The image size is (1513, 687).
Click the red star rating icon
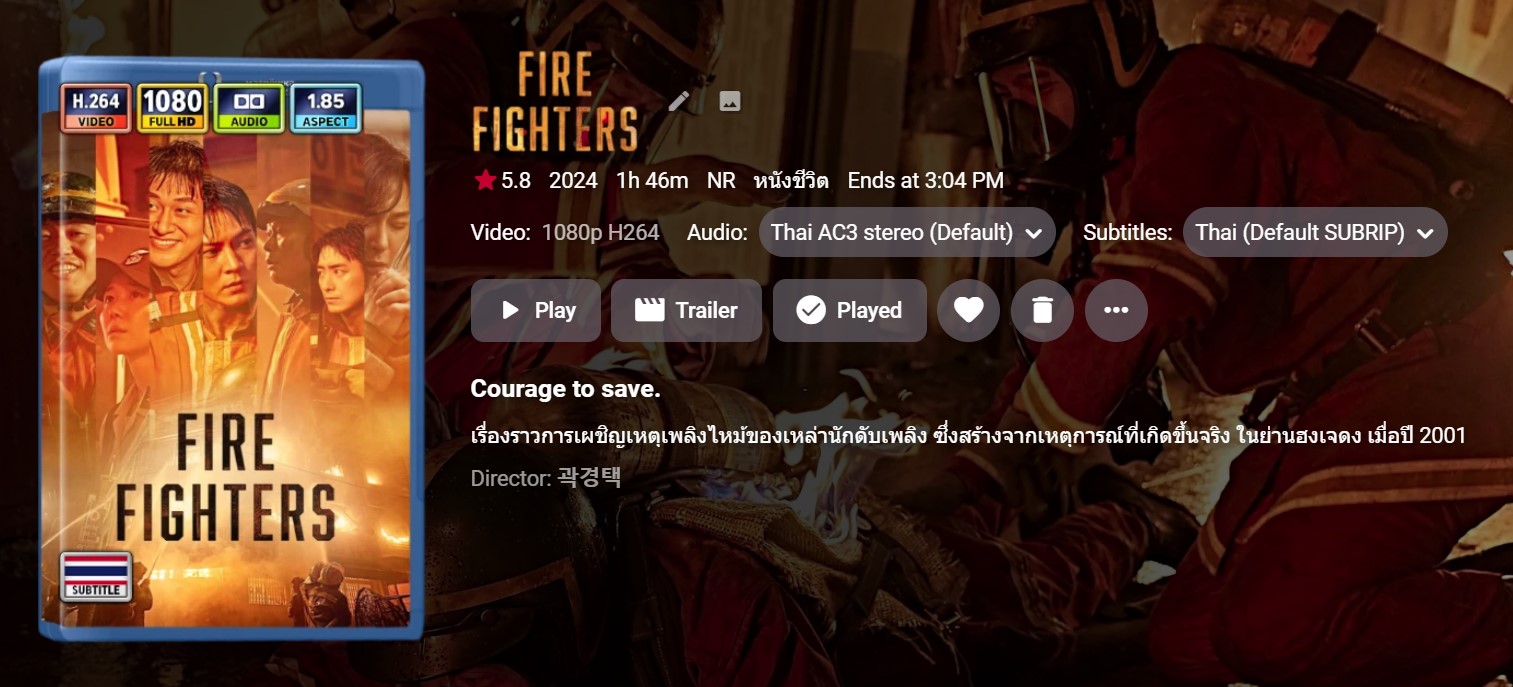coord(485,180)
